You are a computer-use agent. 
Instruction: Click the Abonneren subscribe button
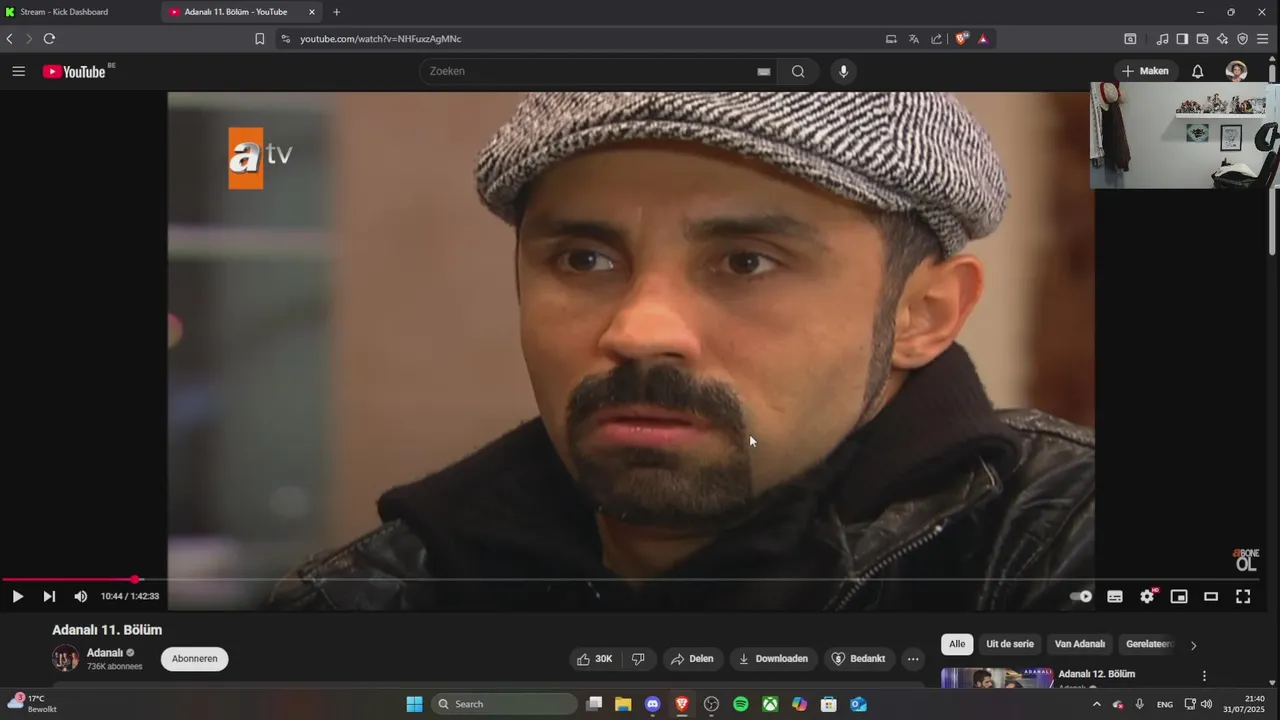[x=194, y=659]
